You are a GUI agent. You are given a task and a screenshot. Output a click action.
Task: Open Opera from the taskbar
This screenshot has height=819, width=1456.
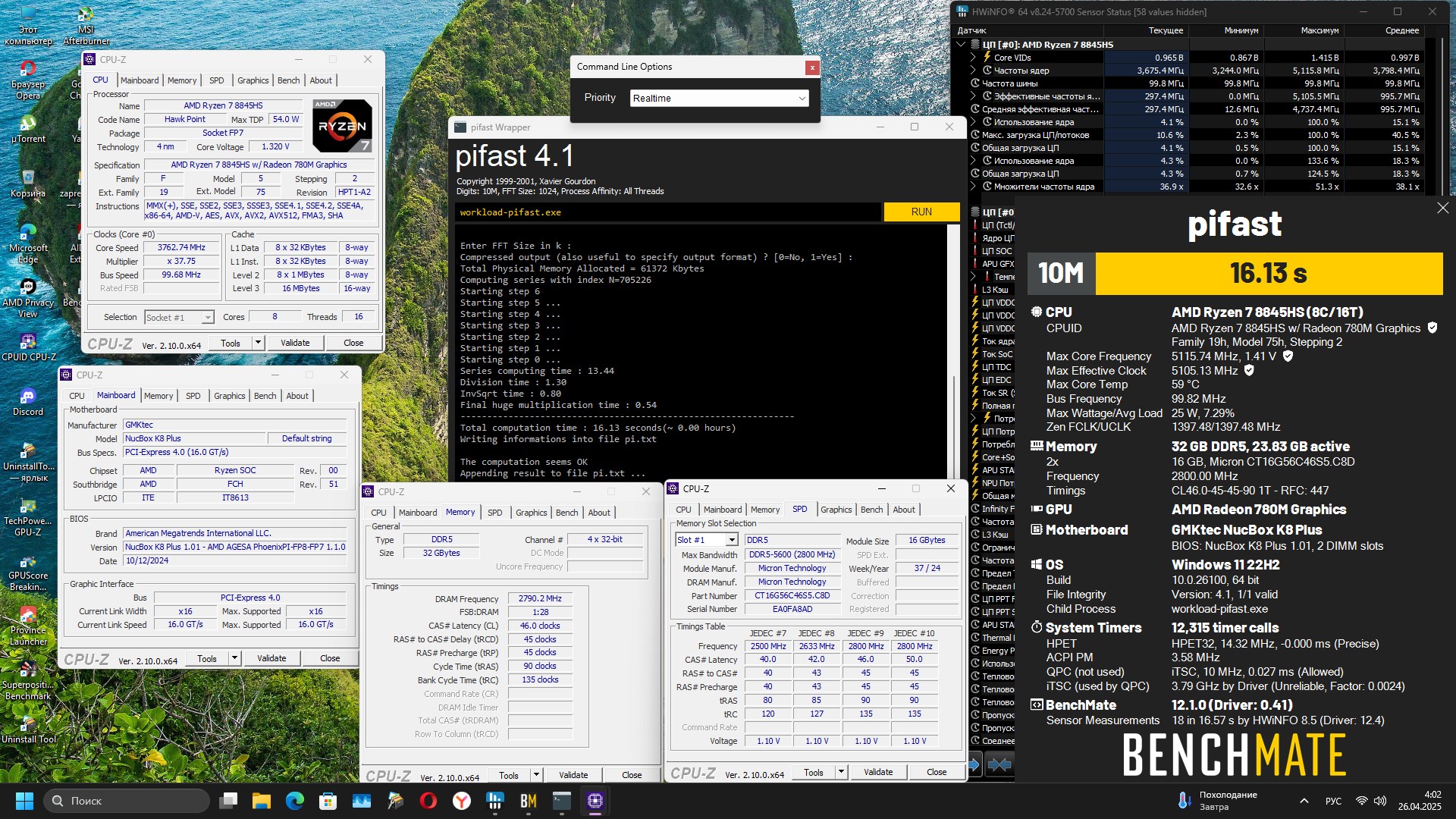428,801
